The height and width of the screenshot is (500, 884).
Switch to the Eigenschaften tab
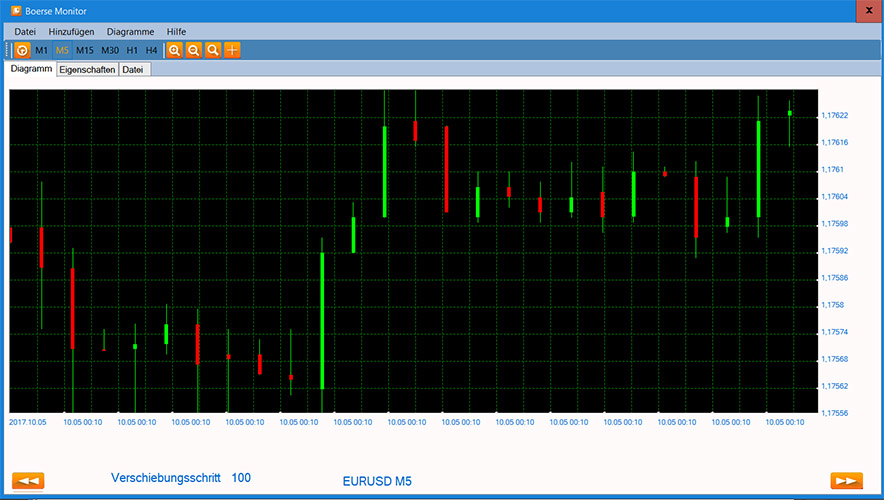(87, 70)
